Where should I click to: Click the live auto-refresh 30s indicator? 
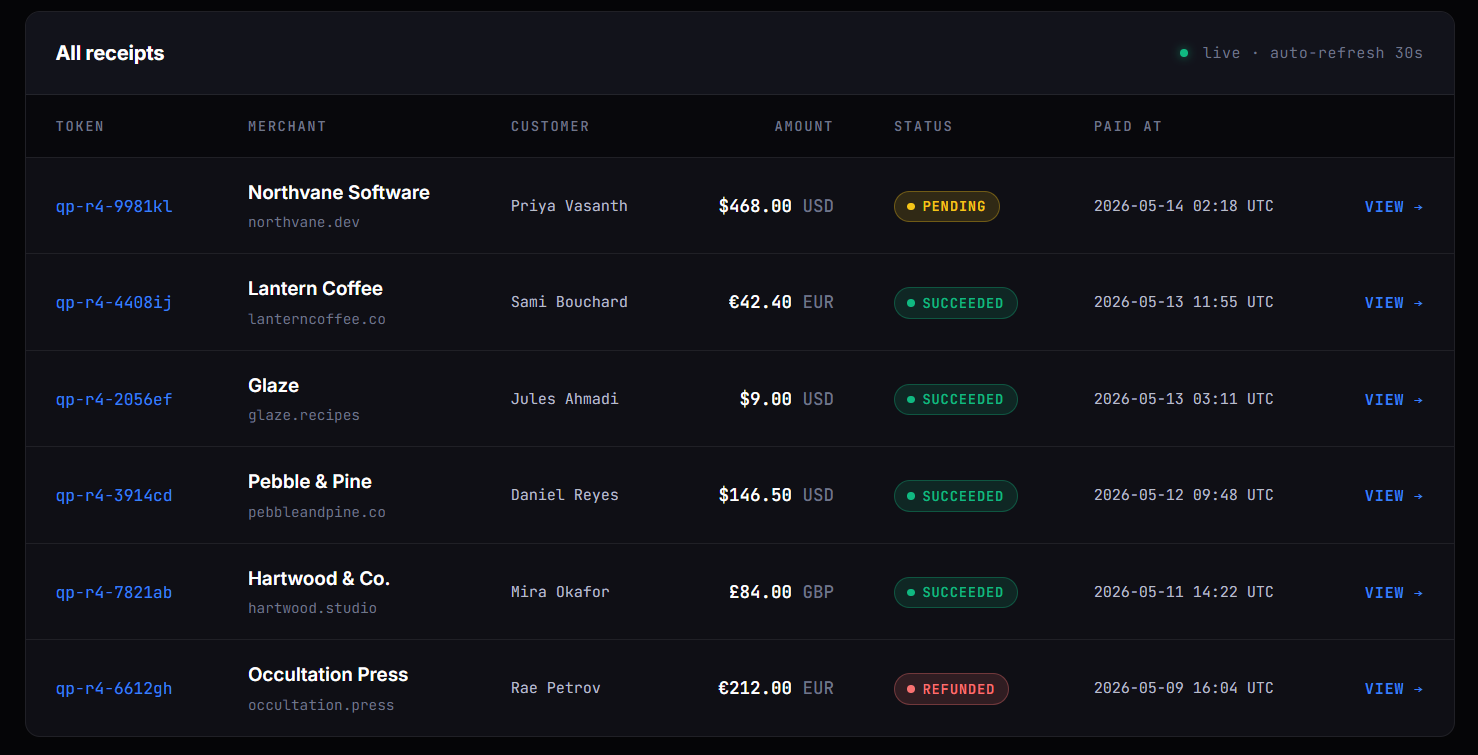pos(1301,53)
